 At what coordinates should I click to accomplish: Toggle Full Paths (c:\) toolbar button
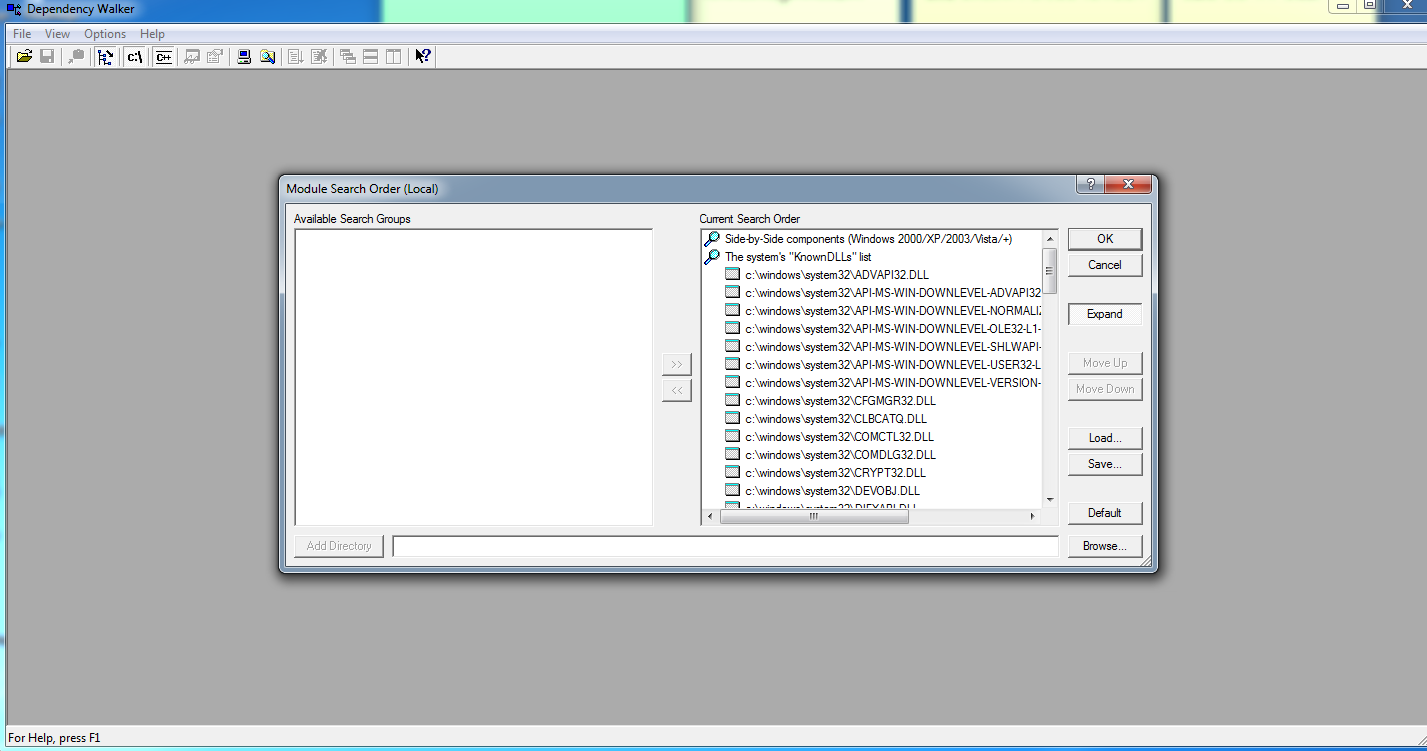pyautogui.click(x=134, y=57)
